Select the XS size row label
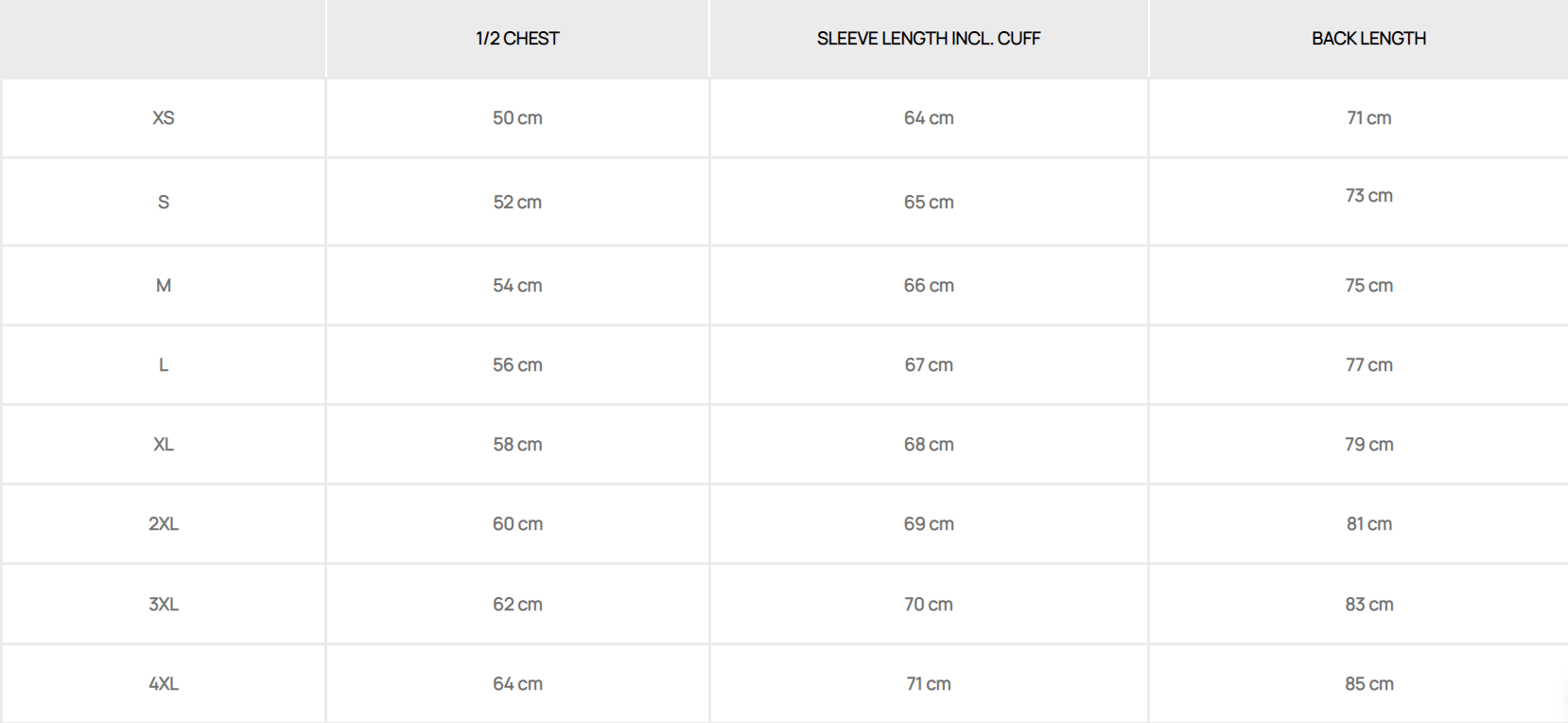1568x723 pixels. point(164,118)
